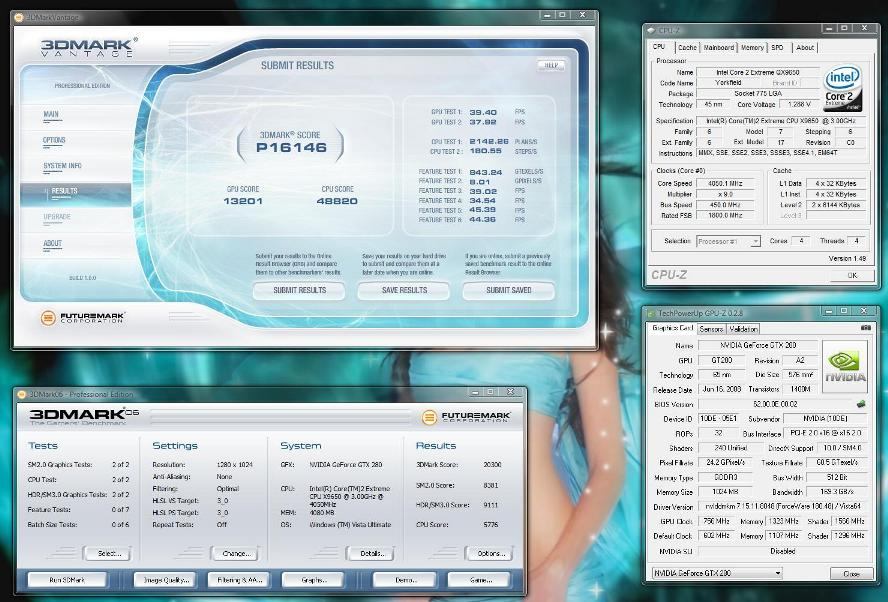The height and width of the screenshot is (602, 888).
Task: Select RESULTS in the Vantage sidebar
Action: tap(76, 191)
